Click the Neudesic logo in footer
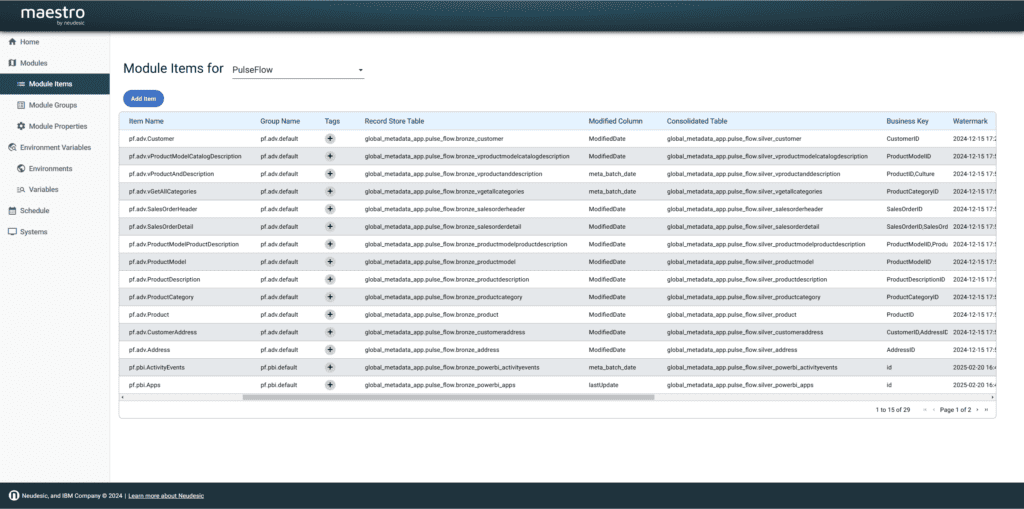 tap(12, 496)
